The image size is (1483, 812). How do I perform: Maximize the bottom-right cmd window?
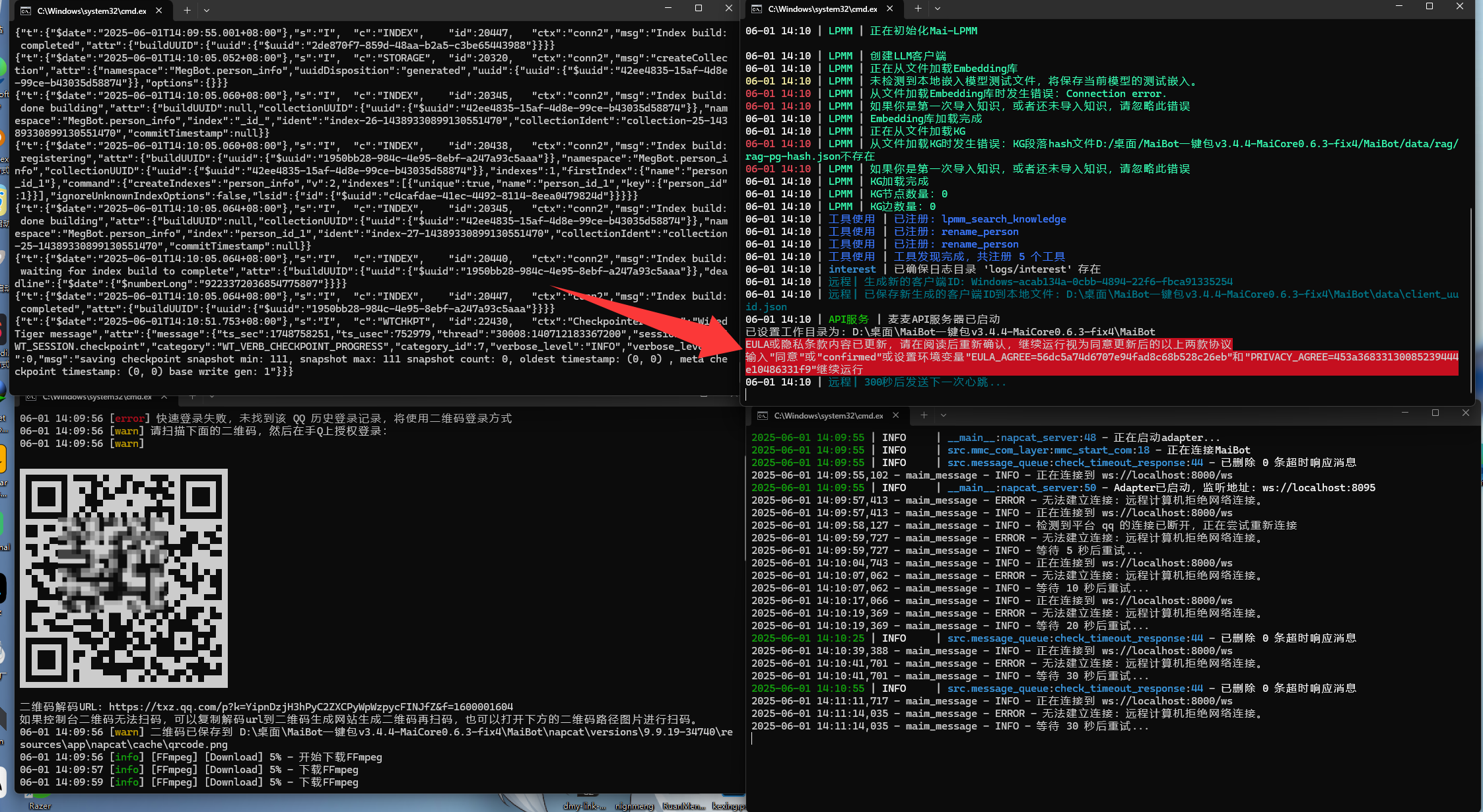(1435, 413)
